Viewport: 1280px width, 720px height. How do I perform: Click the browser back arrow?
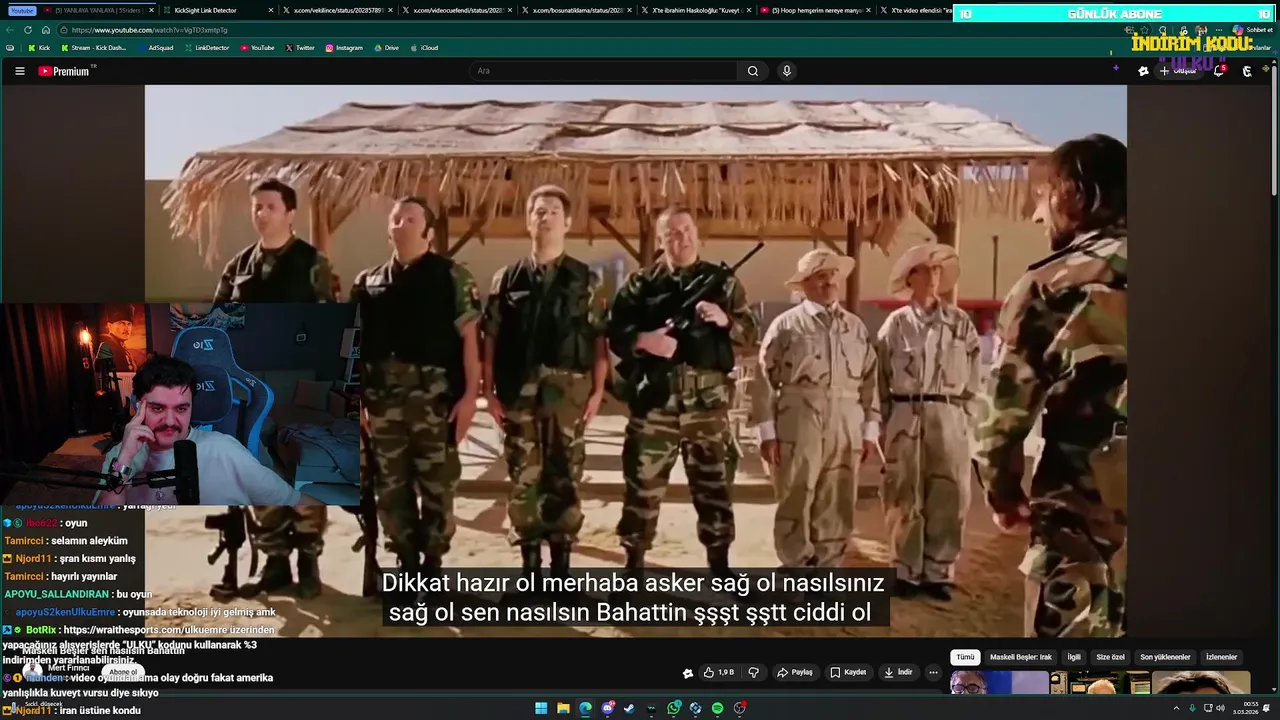tap(10, 30)
